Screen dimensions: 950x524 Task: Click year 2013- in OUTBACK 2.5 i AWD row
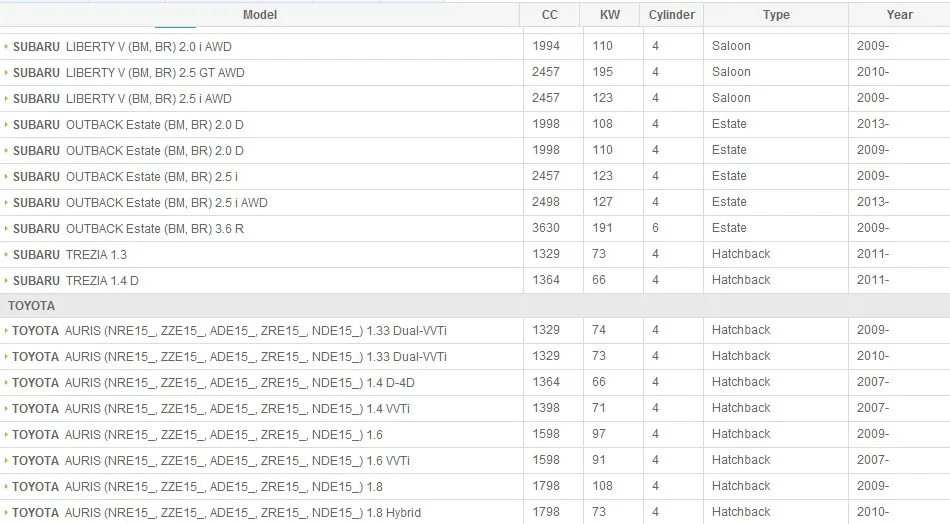(872, 202)
